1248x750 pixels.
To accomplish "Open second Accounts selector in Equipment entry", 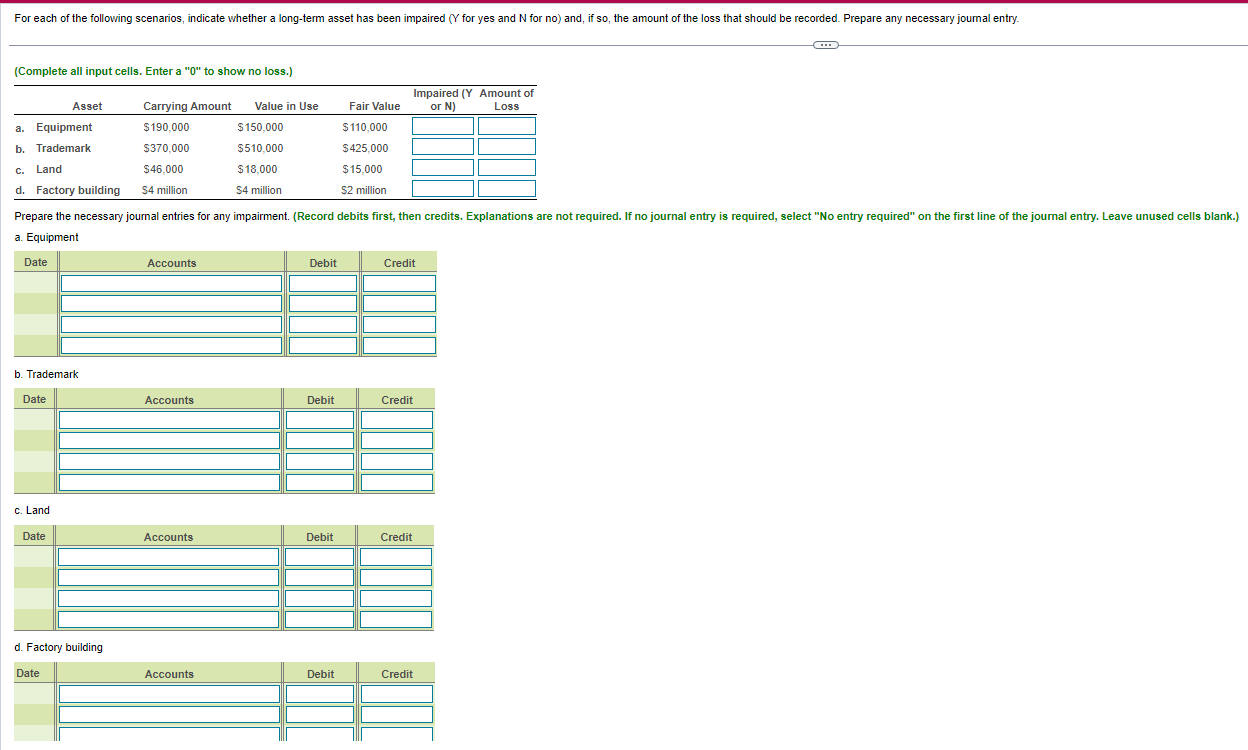I will click(x=171, y=303).
